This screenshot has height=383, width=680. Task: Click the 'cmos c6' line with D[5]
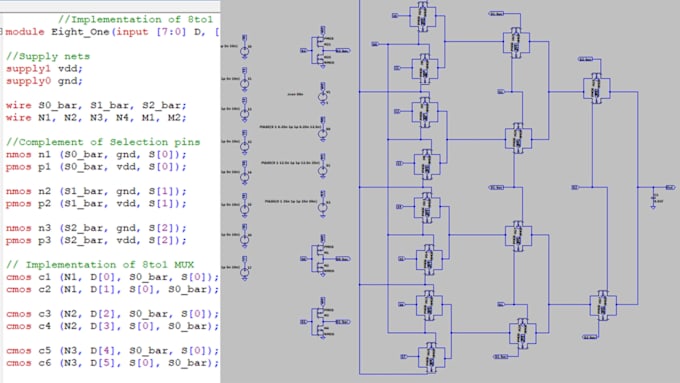pyautogui.click(x=112, y=363)
